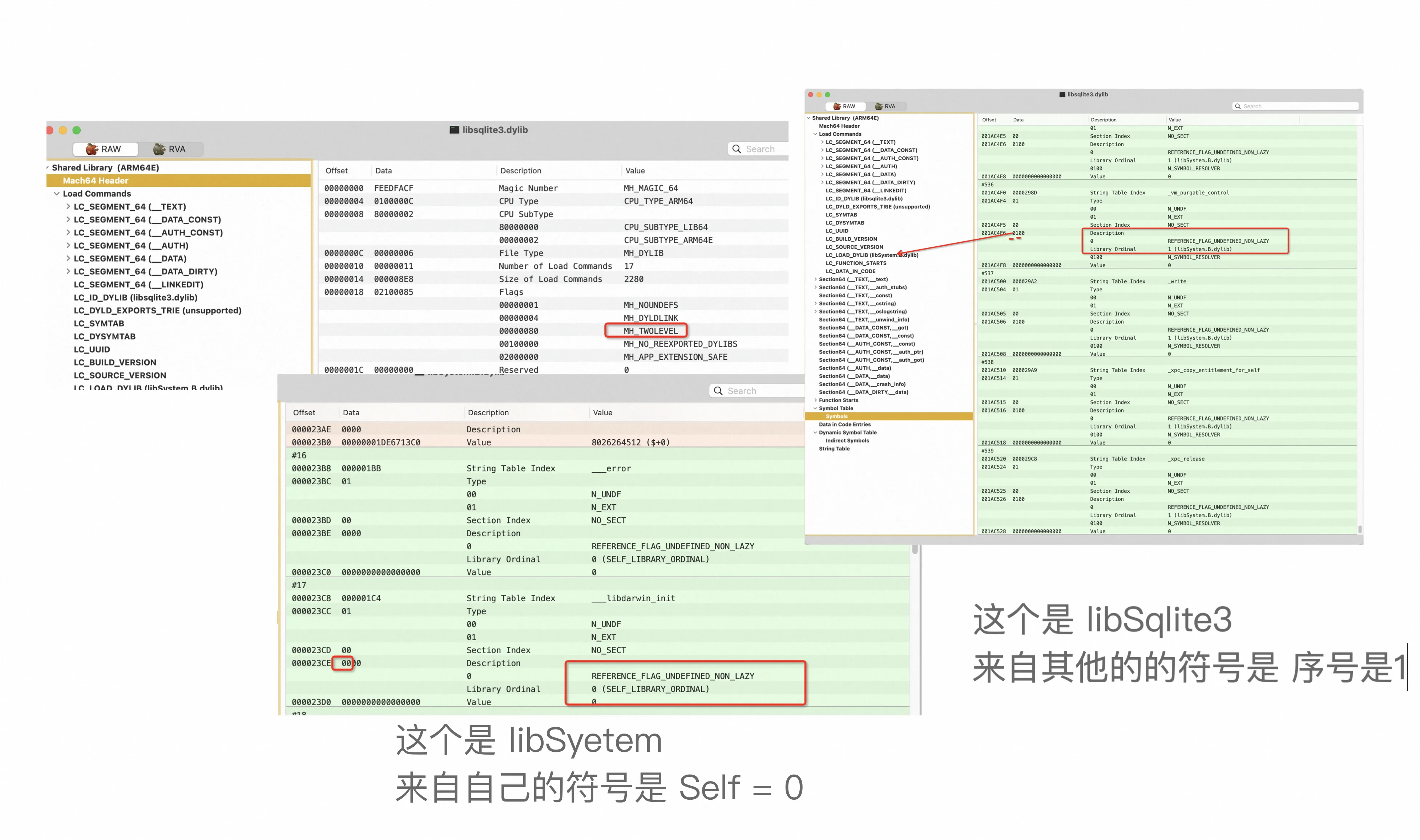Screen dimensions: 1420x840
Task: Click the MH_TWOLEVEL flag value
Action: pos(650,331)
